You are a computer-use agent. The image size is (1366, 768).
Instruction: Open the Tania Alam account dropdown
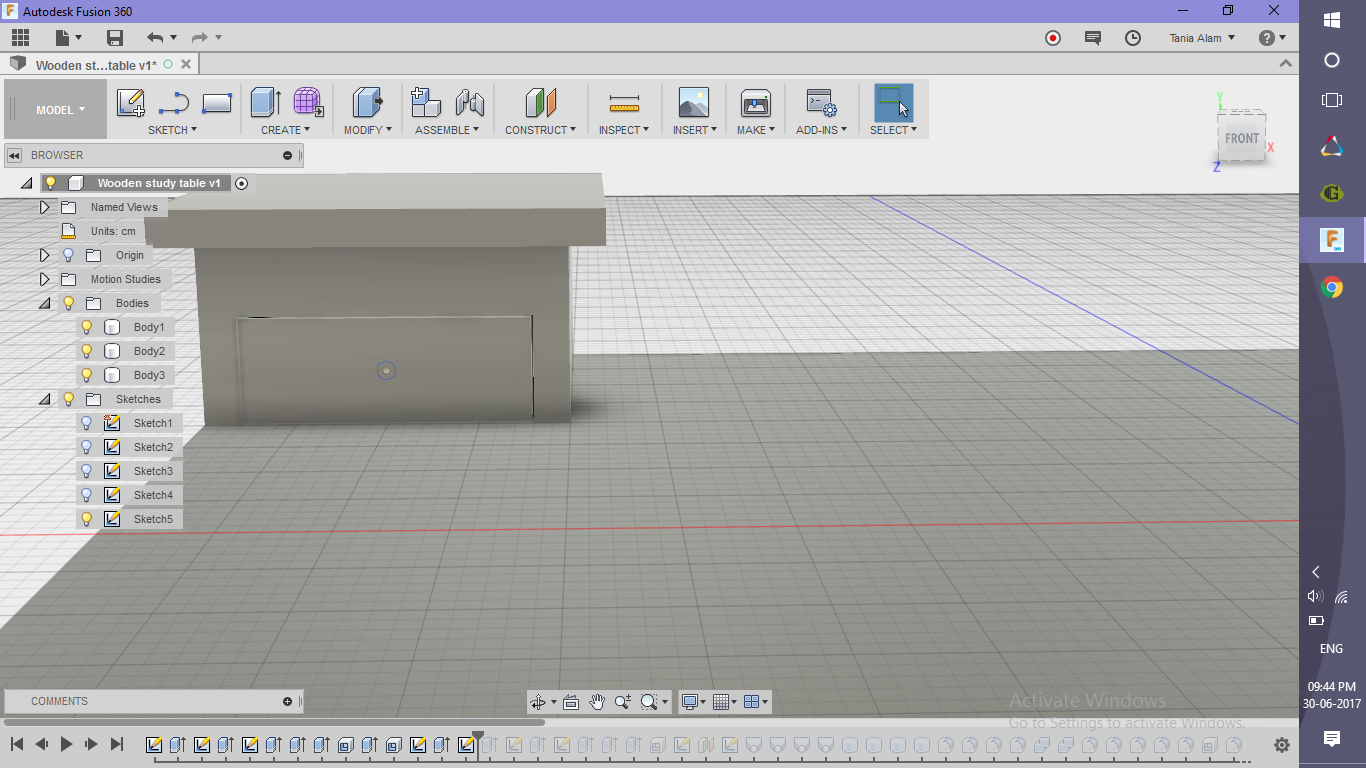(x=1202, y=38)
